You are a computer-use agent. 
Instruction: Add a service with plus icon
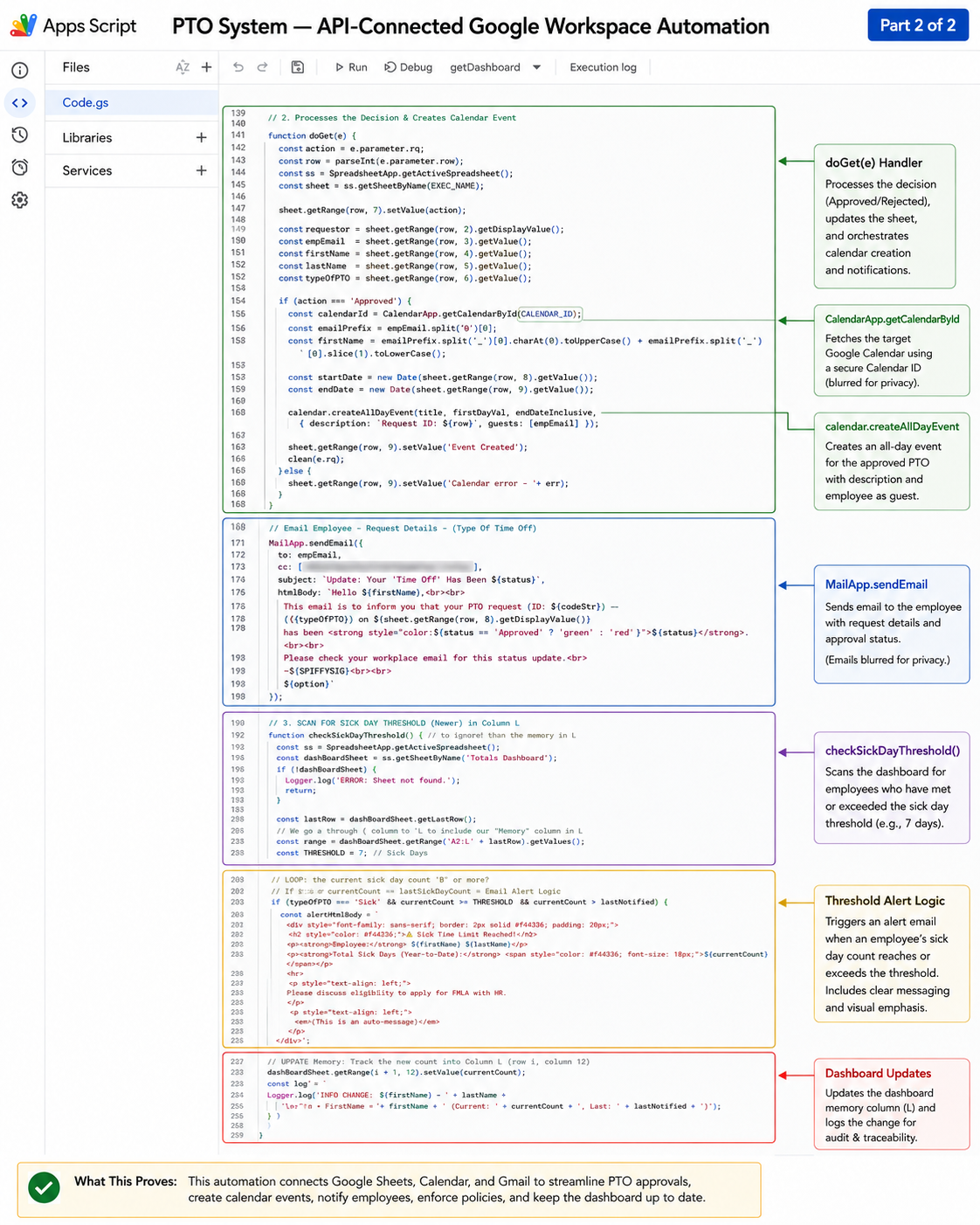coord(202,170)
